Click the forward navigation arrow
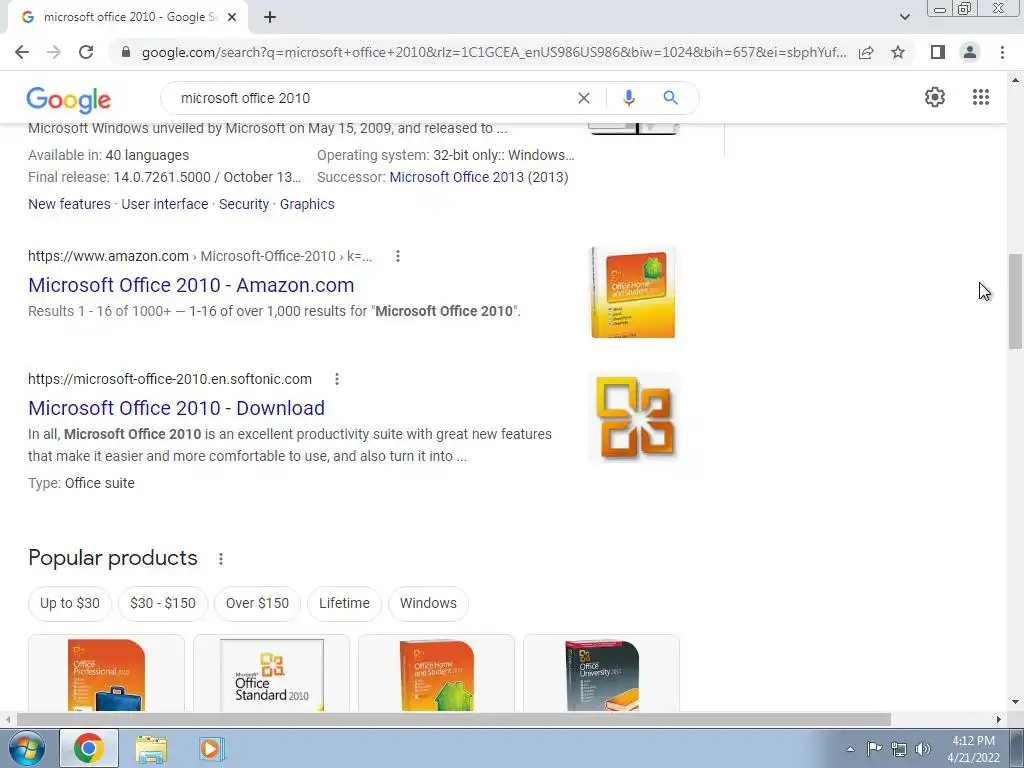This screenshot has height=768, width=1024. click(x=54, y=52)
